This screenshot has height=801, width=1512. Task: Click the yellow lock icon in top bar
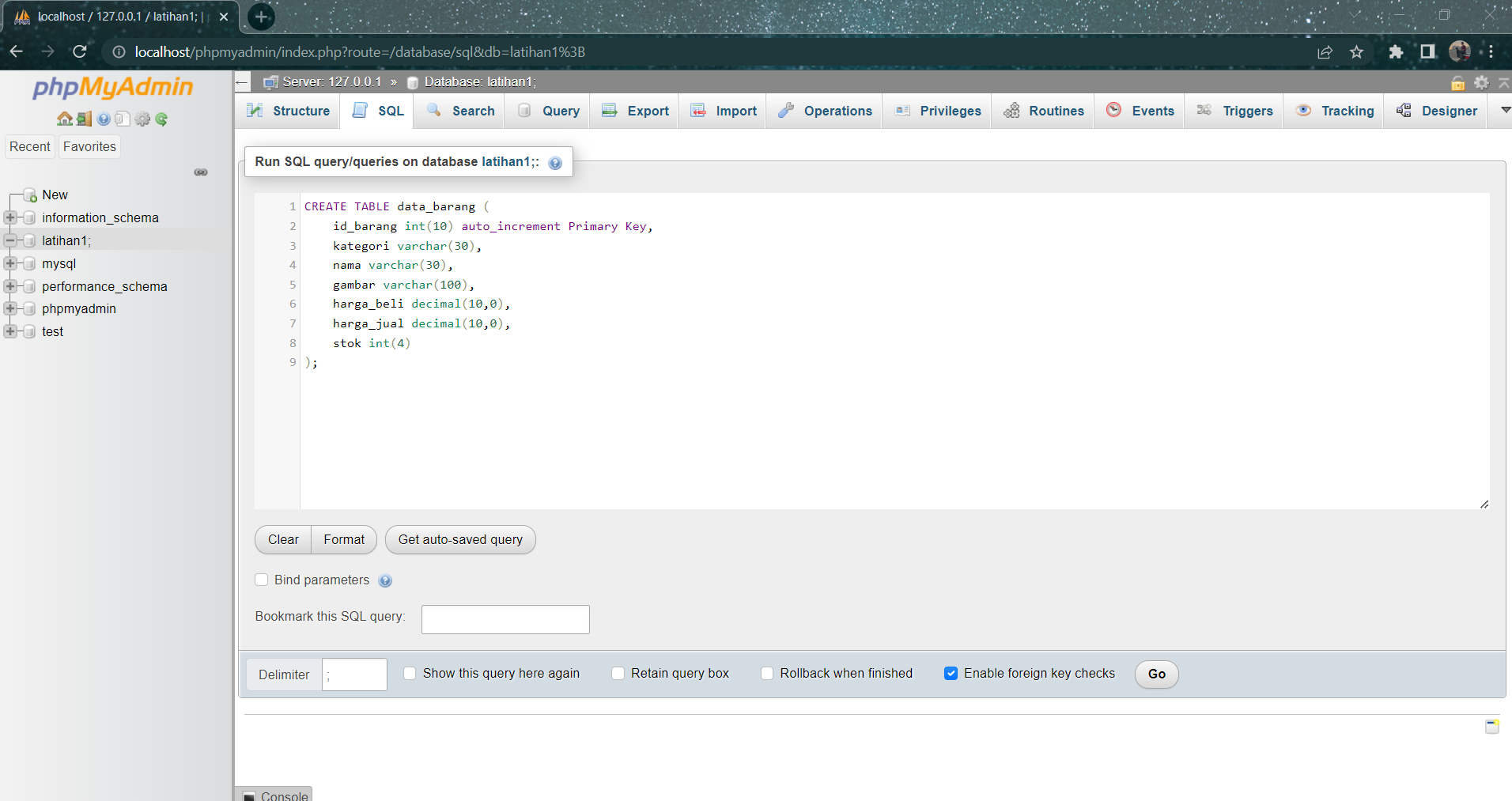pyautogui.click(x=1457, y=82)
